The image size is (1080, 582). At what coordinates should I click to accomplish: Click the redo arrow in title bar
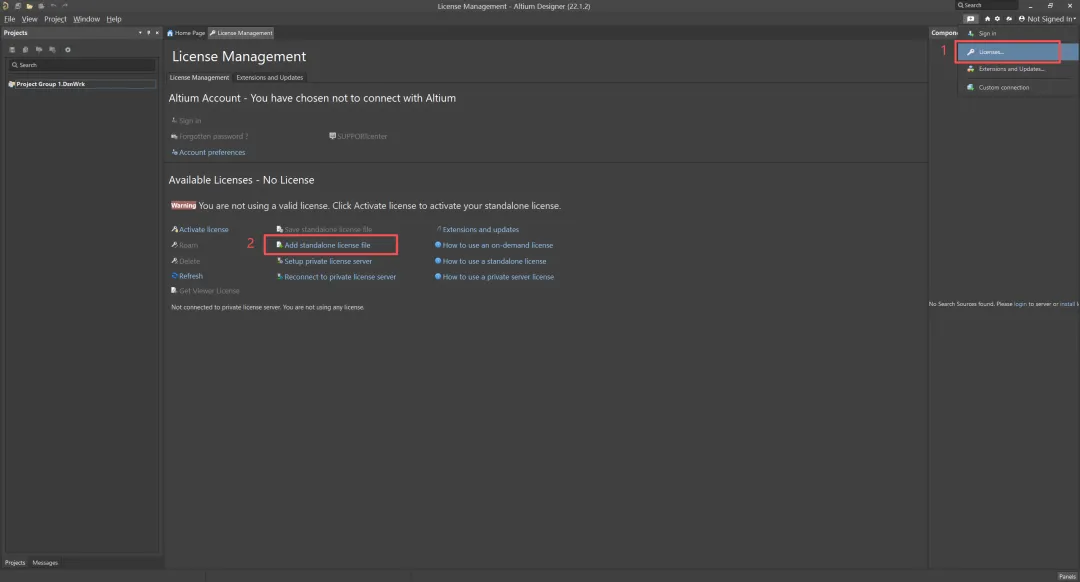65,6
